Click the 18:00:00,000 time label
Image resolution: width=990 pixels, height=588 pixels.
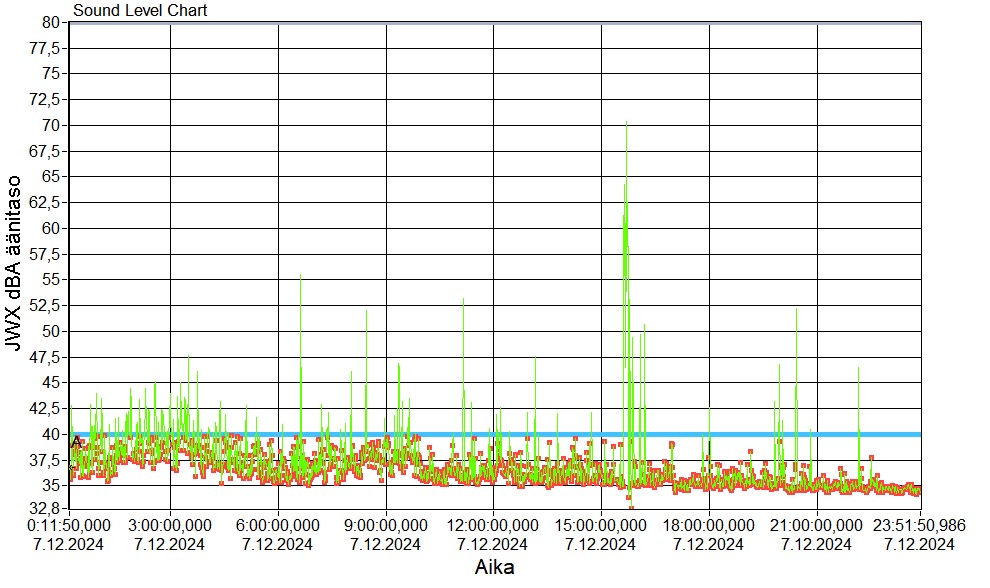tap(710, 525)
